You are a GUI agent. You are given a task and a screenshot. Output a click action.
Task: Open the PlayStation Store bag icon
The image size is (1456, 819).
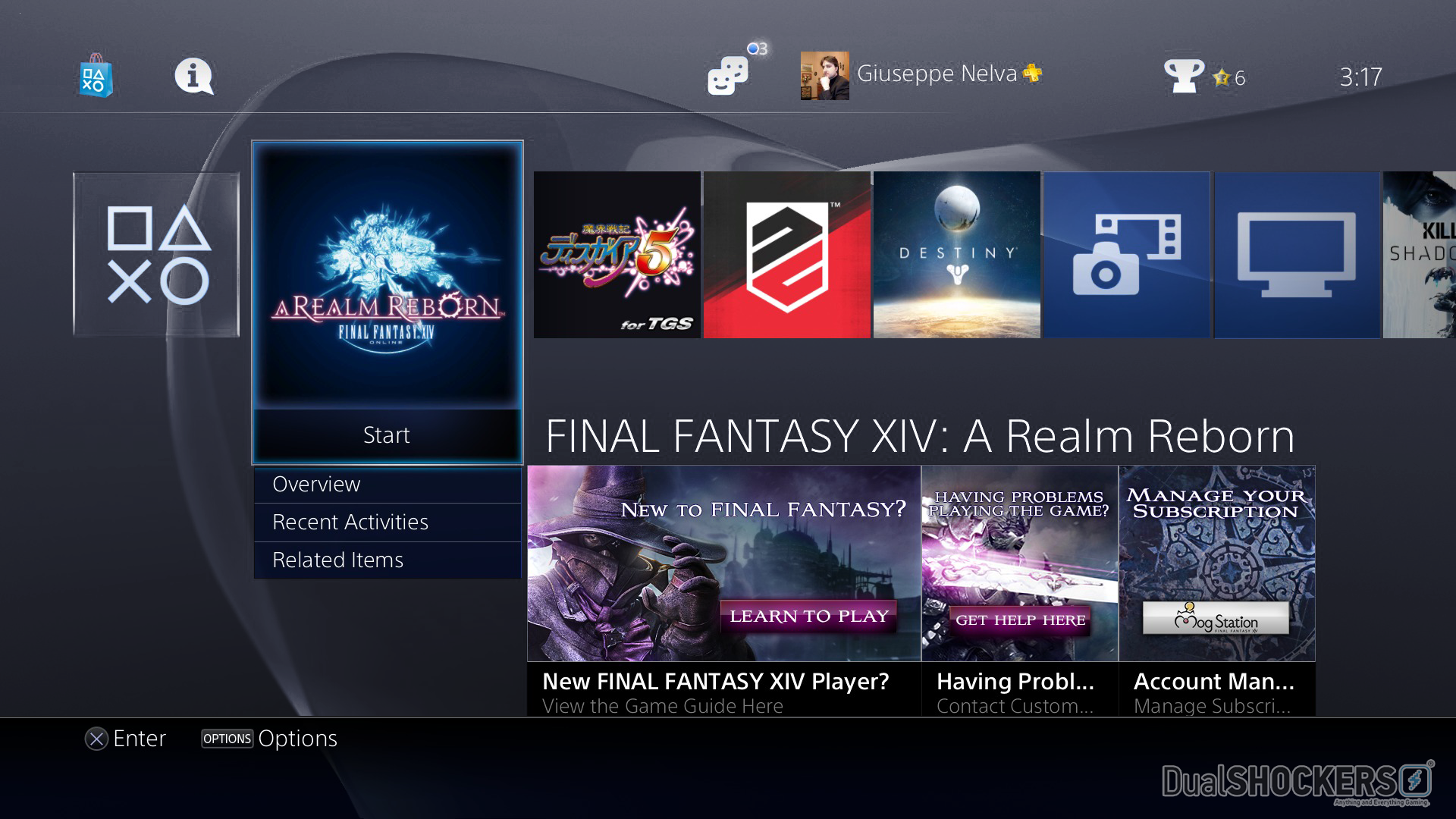(x=96, y=76)
